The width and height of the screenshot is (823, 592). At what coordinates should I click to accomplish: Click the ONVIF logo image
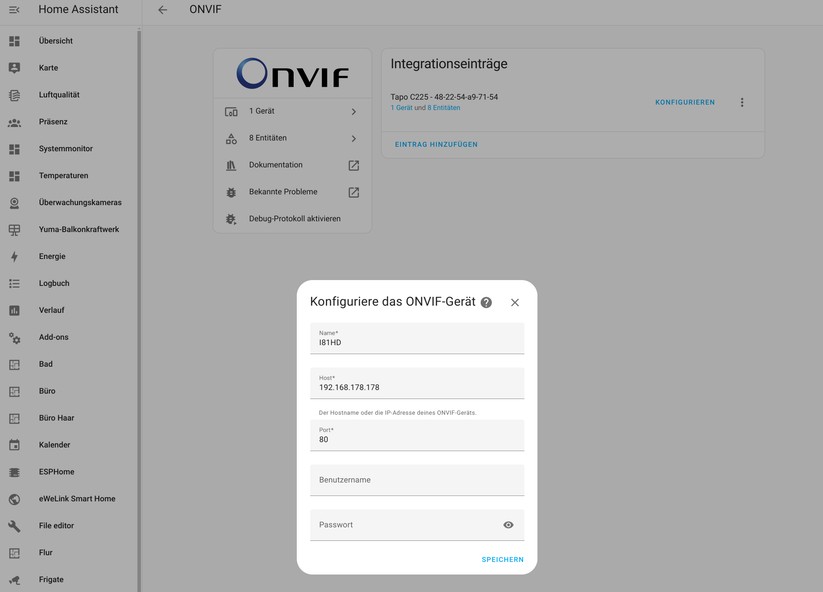coord(292,73)
